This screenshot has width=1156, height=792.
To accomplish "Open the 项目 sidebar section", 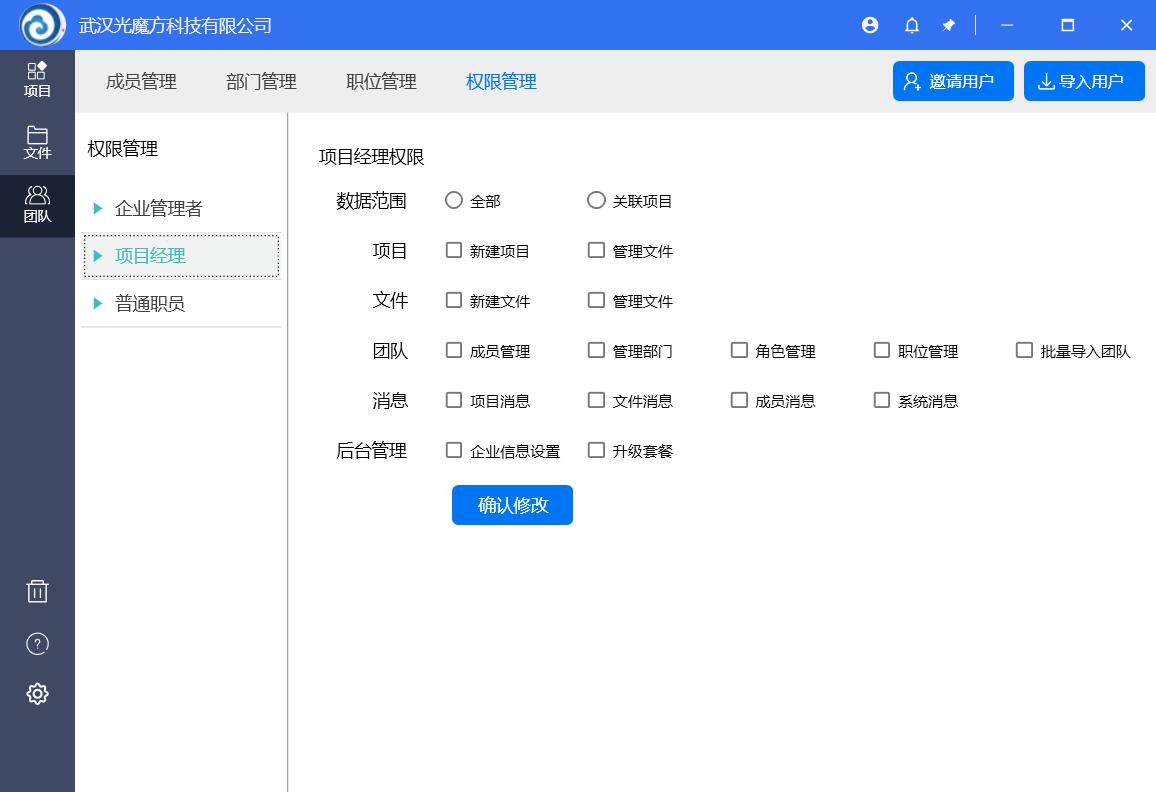I will 37,80.
